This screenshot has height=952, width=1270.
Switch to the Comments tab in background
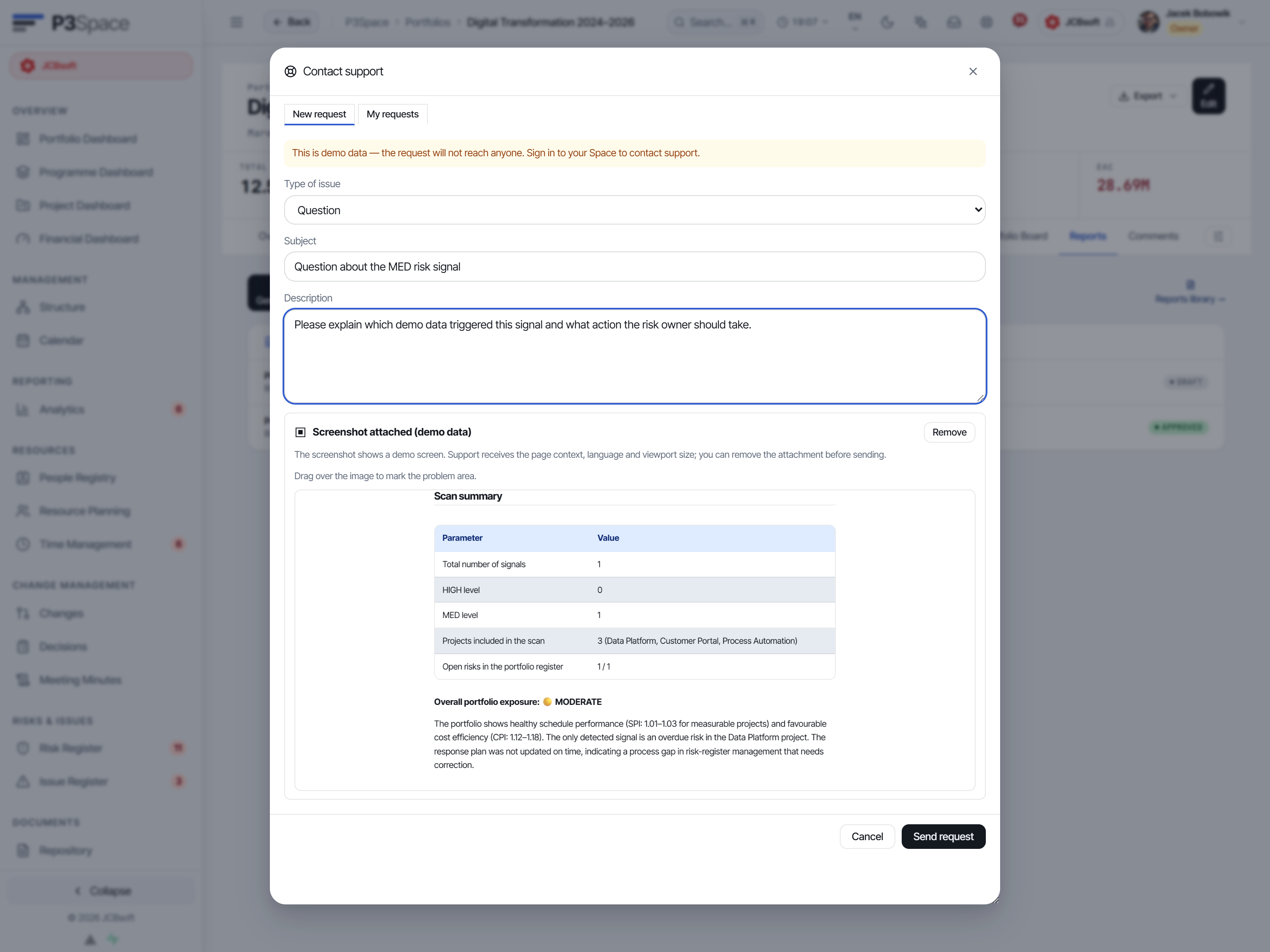(1153, 236)
